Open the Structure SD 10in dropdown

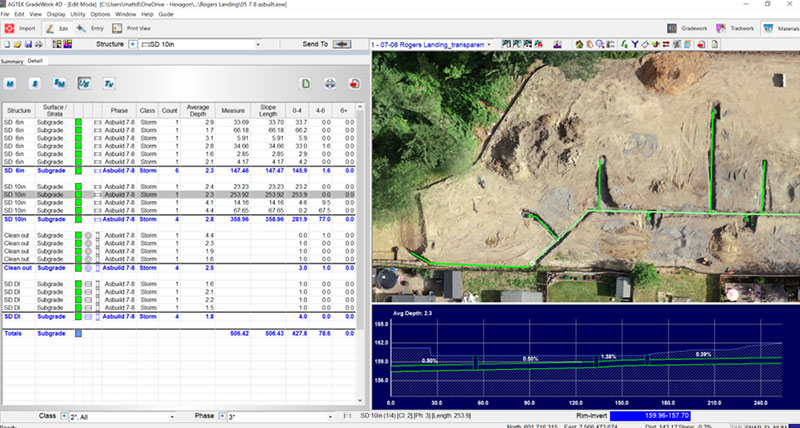[x=258, y=45]
